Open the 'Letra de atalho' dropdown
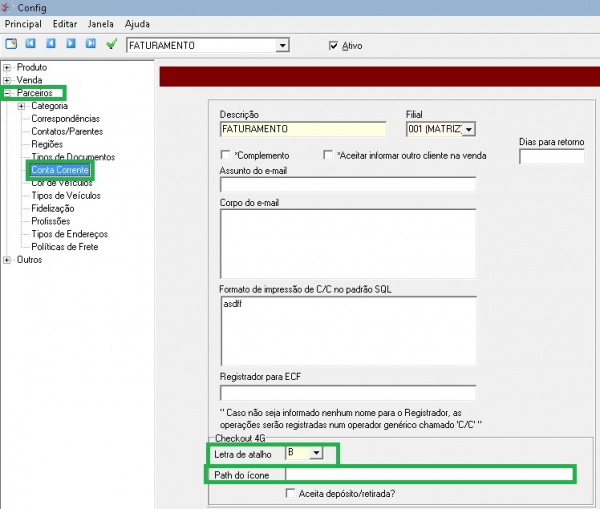 (316, 453)
